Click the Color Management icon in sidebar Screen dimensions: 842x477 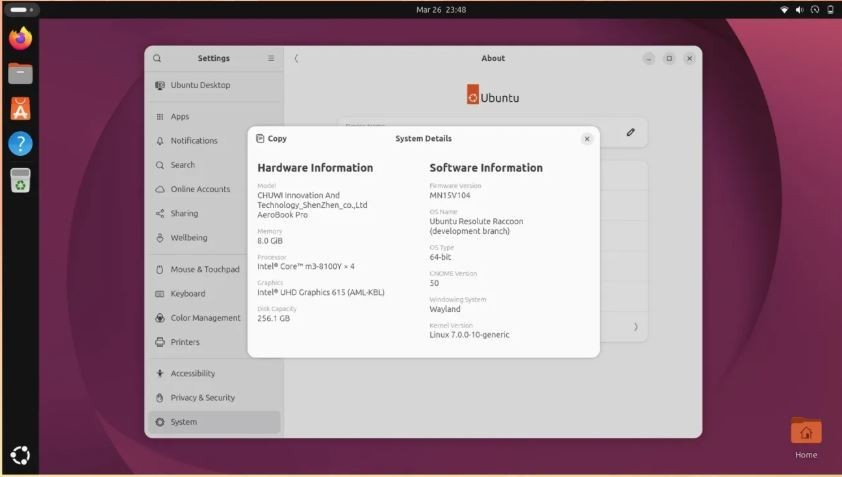[159, 317]
